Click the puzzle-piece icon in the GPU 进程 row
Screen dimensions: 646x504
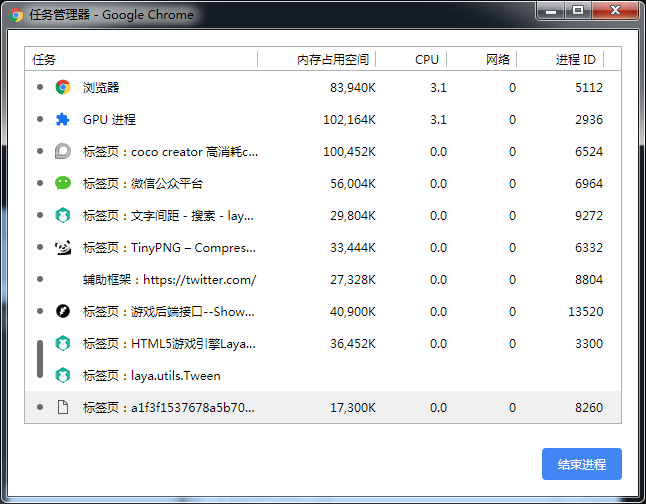[x=63, y=120]
